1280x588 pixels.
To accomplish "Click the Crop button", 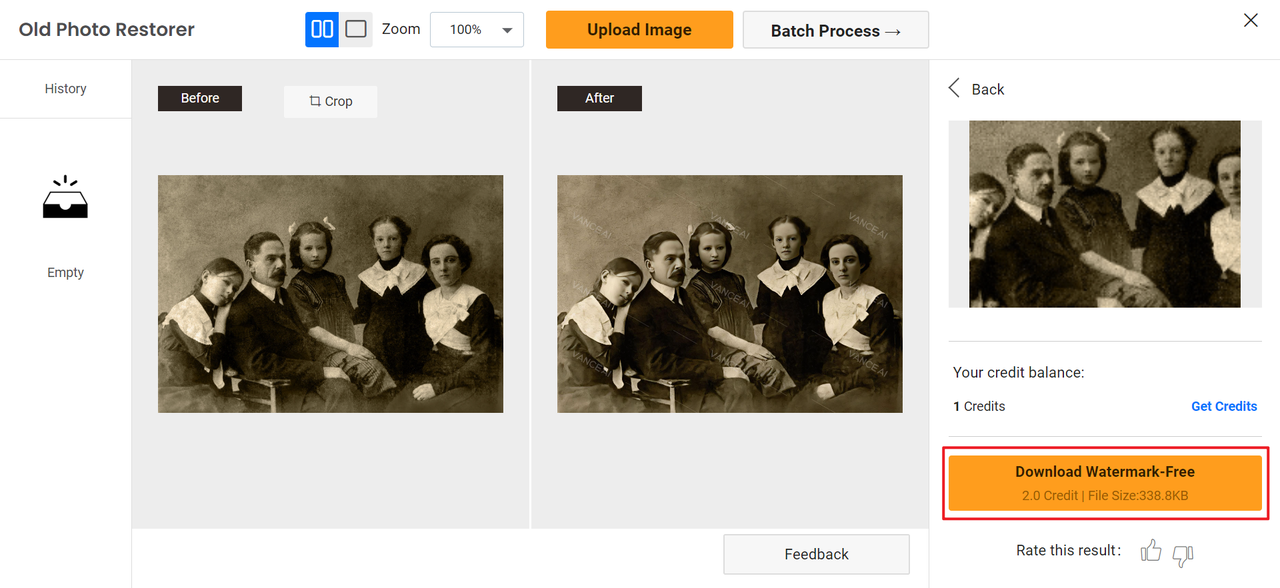I will (x=331, y=101).
